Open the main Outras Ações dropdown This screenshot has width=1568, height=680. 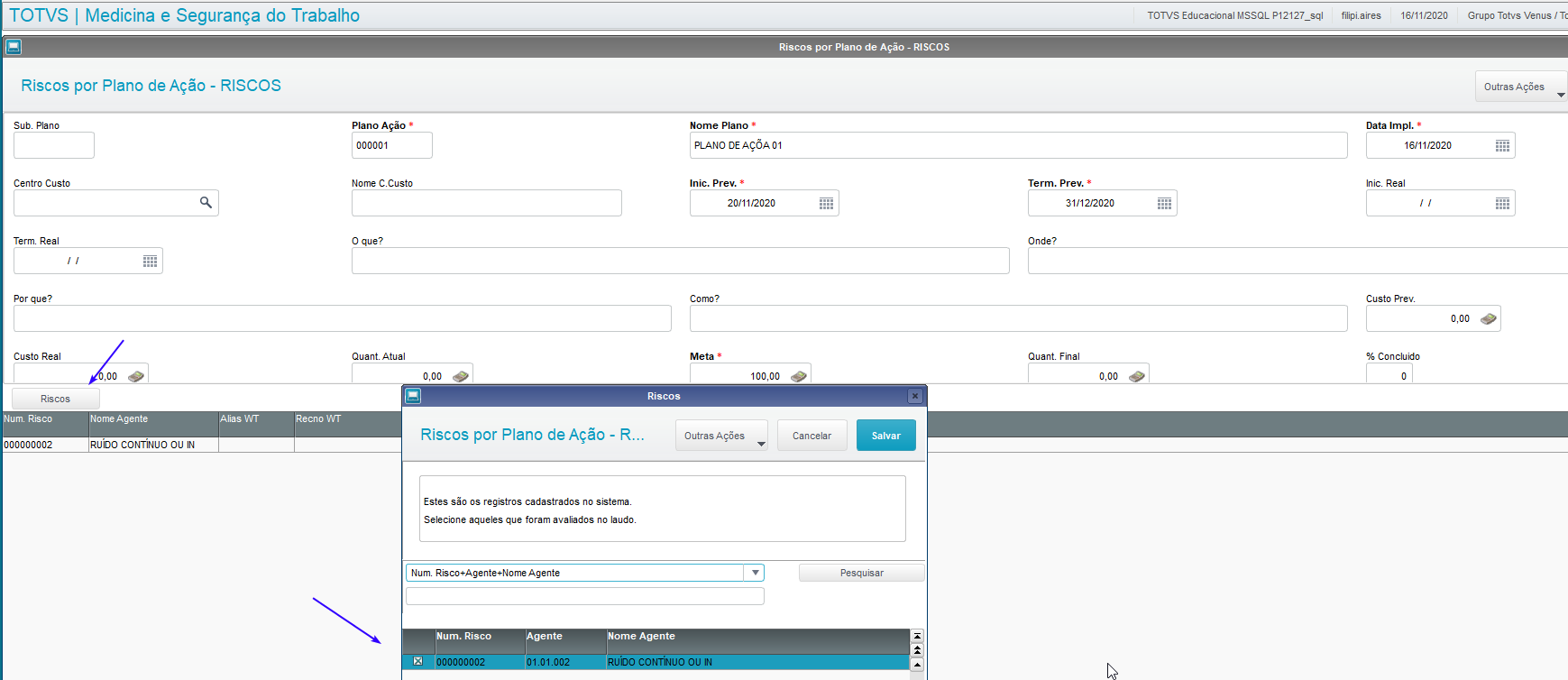pyautogui.click(x=1521, y=87)
